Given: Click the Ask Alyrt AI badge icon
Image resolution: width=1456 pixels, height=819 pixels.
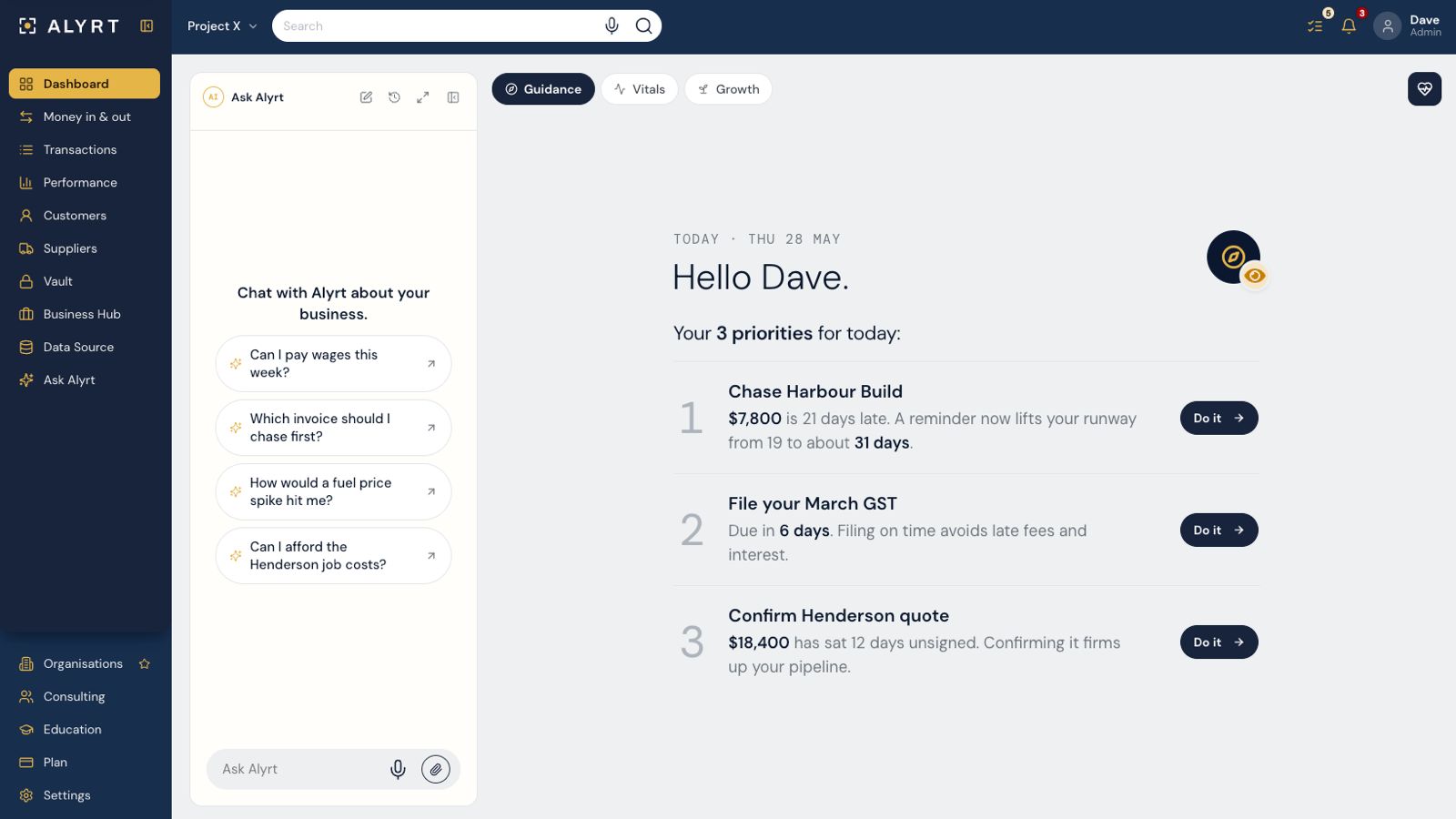Looking at the screenshot, I should click(x=213, y=97).
